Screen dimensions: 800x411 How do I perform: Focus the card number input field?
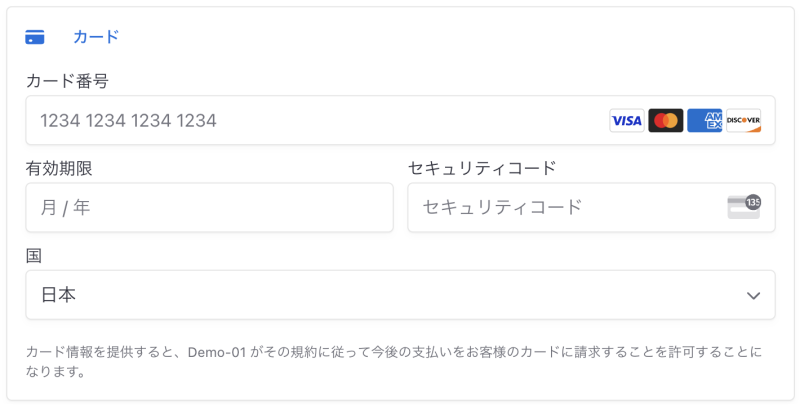(401, 120)
